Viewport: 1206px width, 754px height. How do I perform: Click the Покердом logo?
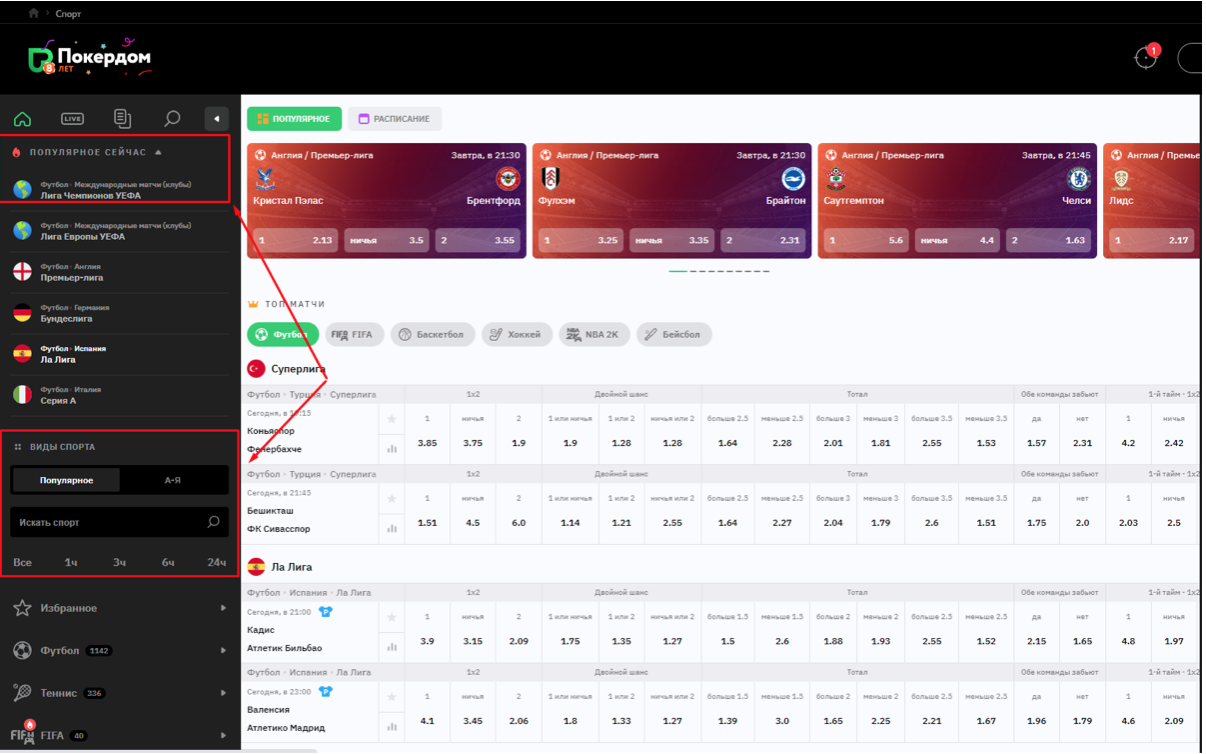coord(90,58)
